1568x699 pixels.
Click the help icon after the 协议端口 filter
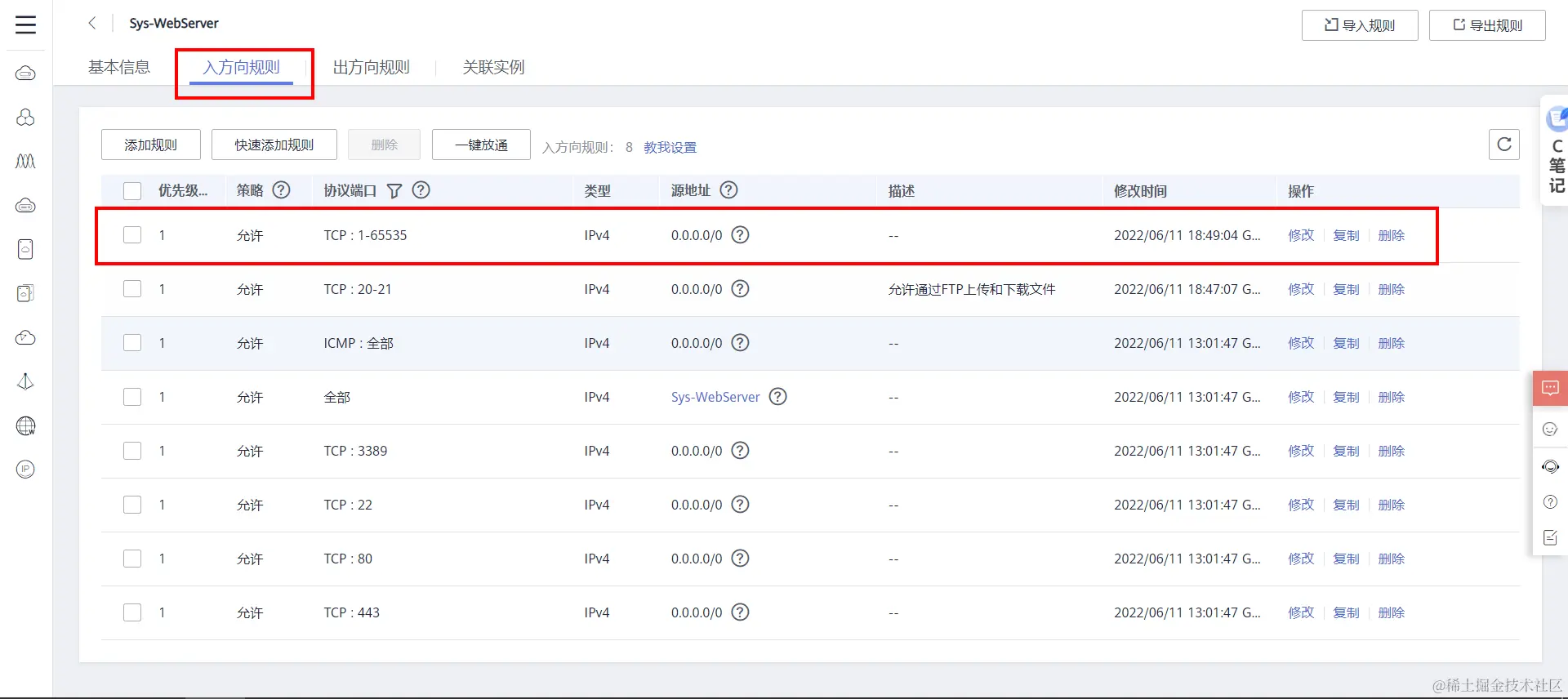click(x=421, y=190)
